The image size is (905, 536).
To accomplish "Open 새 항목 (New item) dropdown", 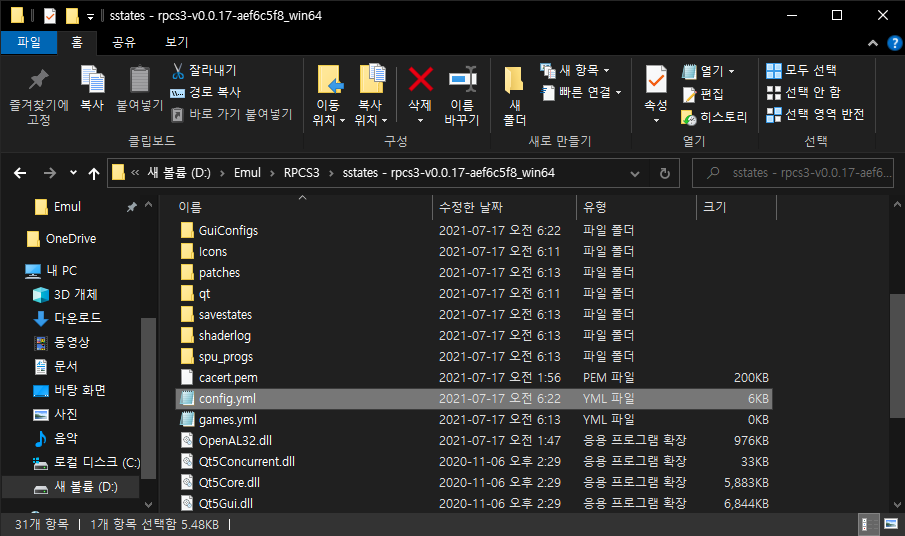I will 575,70.
